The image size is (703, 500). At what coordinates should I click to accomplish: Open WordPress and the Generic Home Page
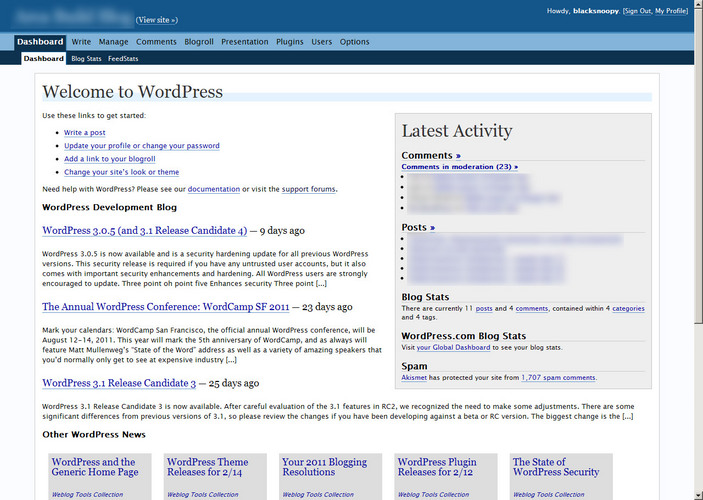pos(95,467)
